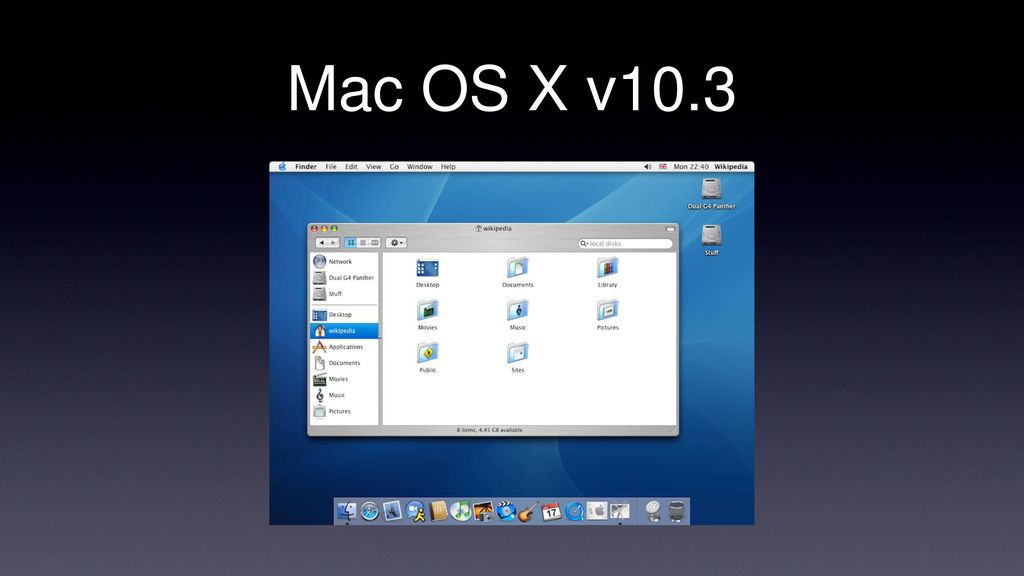Open Mail stamp icon in Dock
The width and height of the screenshot is (1024, 576).
pyautogui.click(x=392, y=511)
